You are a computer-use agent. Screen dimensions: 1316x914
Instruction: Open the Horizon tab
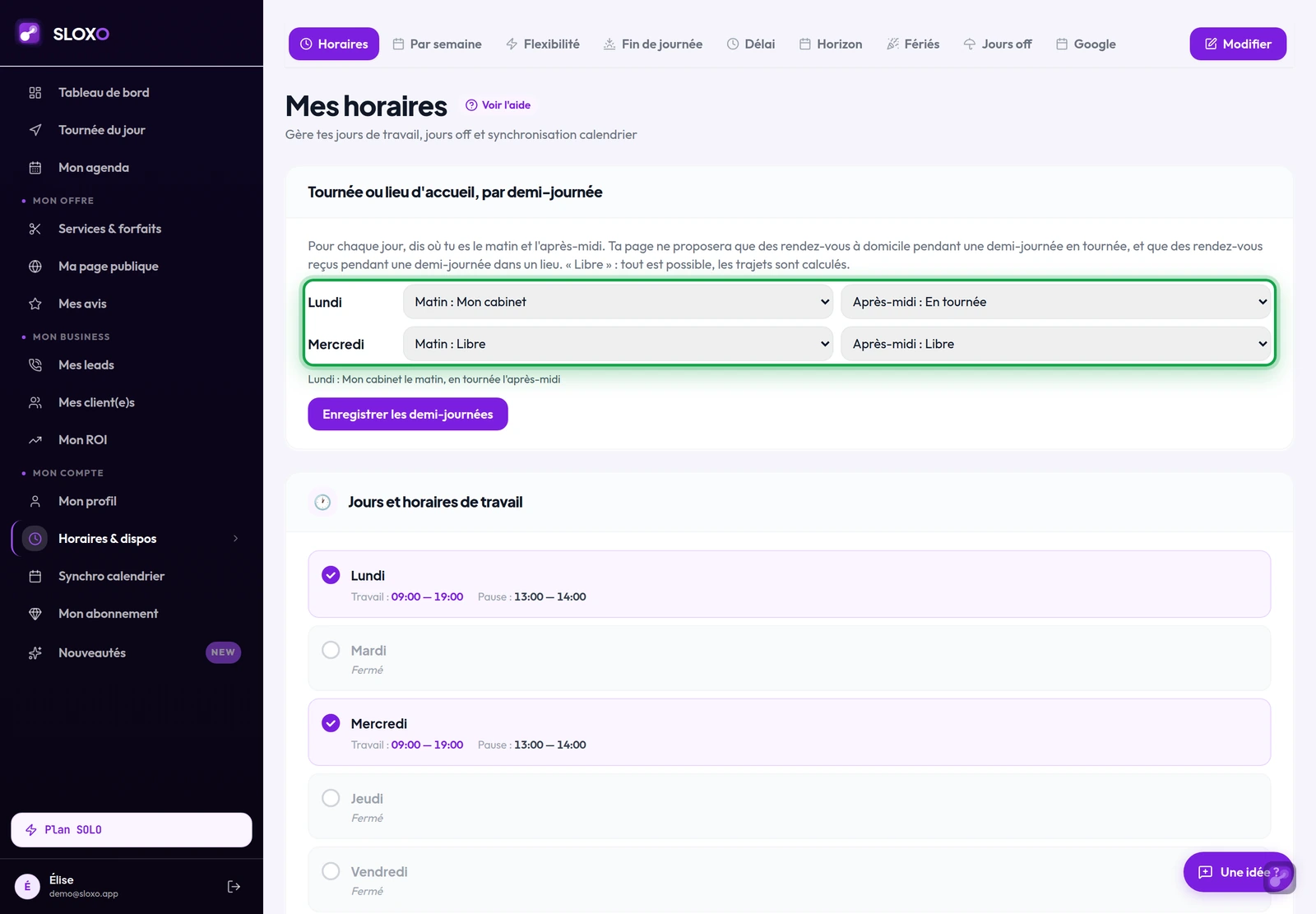pos(831,44)
